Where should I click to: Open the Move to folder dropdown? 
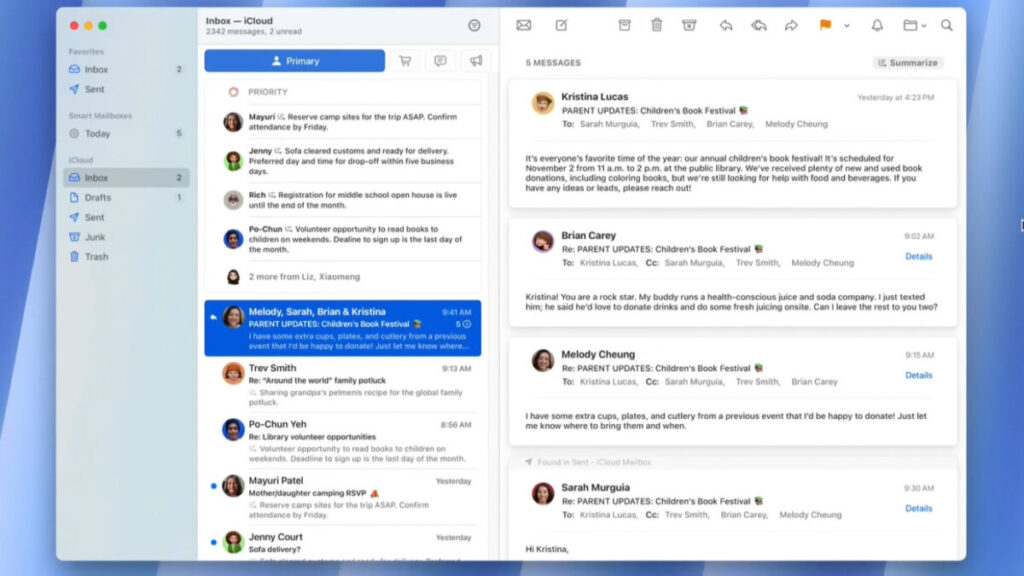[914, 25]
